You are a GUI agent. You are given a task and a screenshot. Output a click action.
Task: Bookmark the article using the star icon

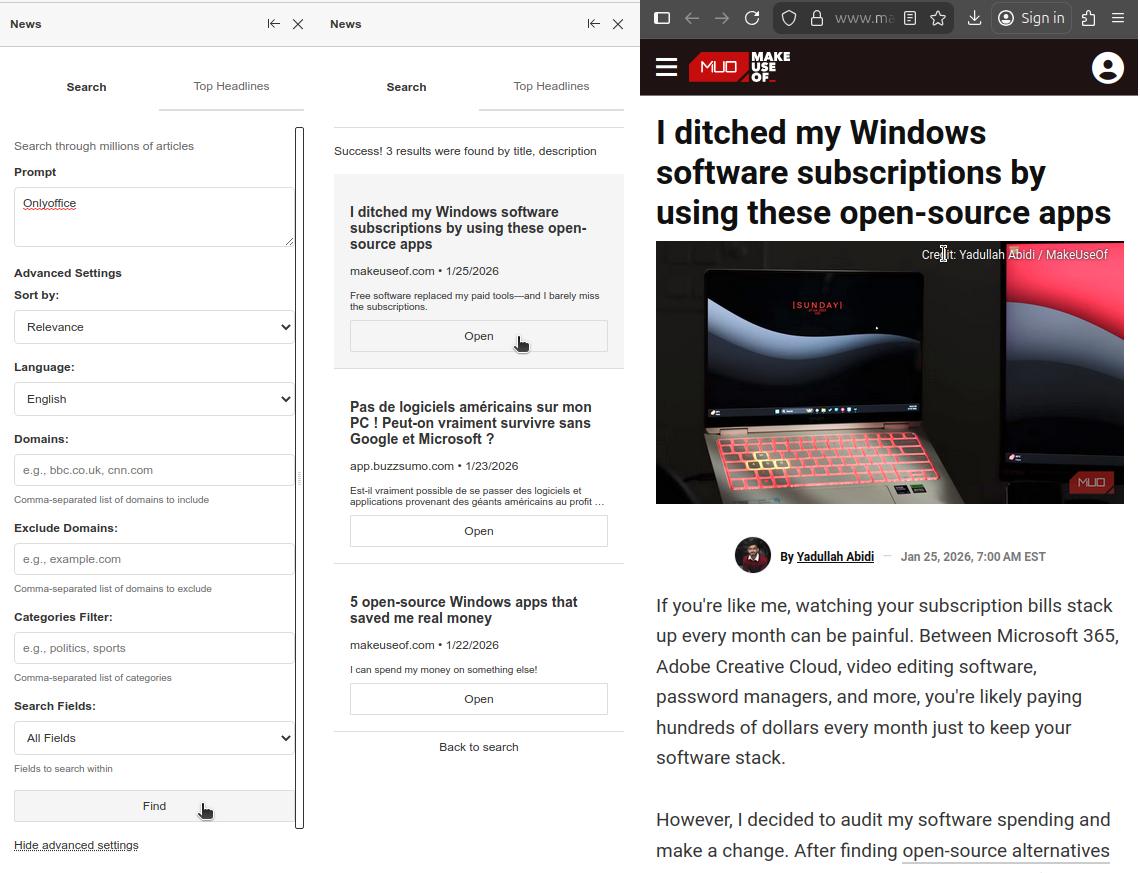pos(937,18)
